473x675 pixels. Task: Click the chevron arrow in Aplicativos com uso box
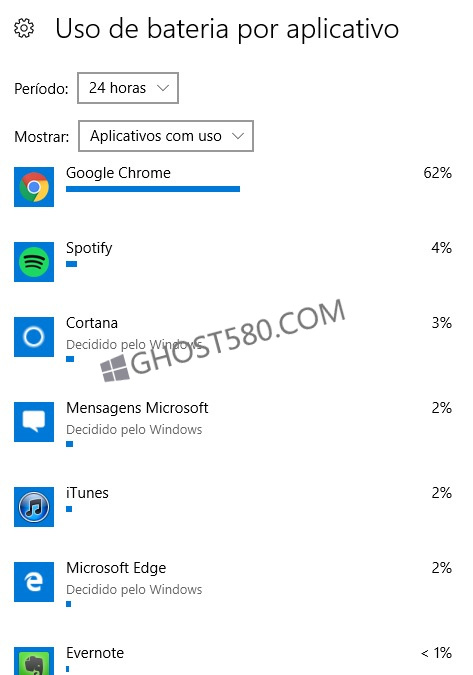click(238, 136)
